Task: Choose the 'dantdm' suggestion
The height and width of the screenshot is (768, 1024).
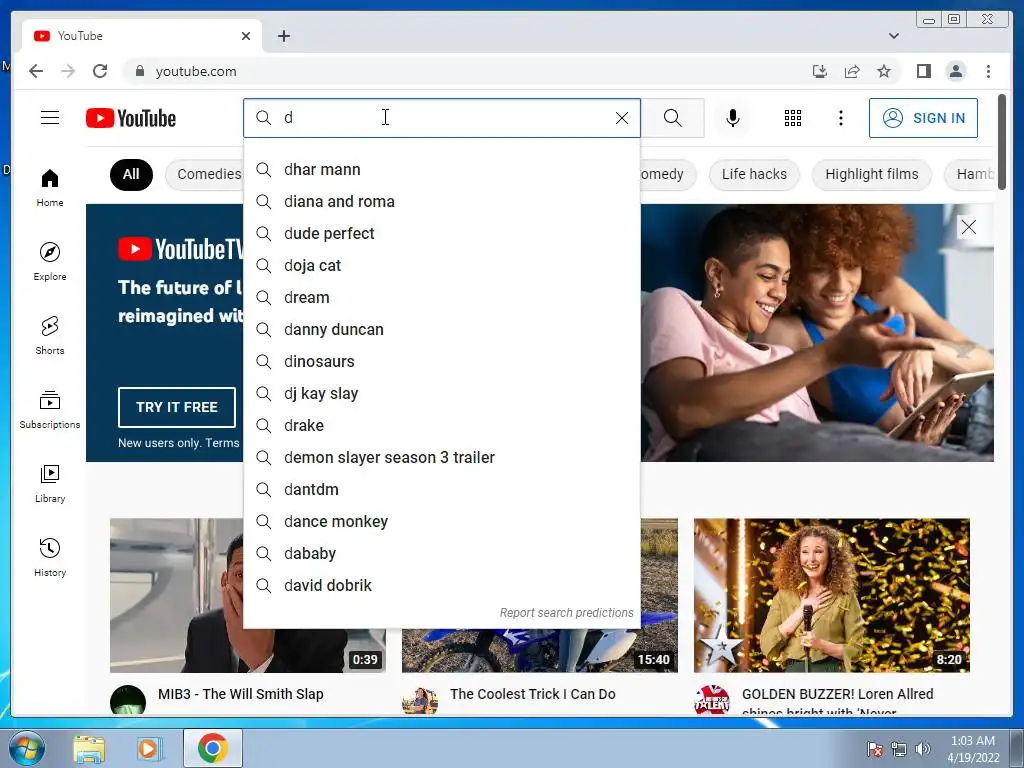Action: point(441,490)
